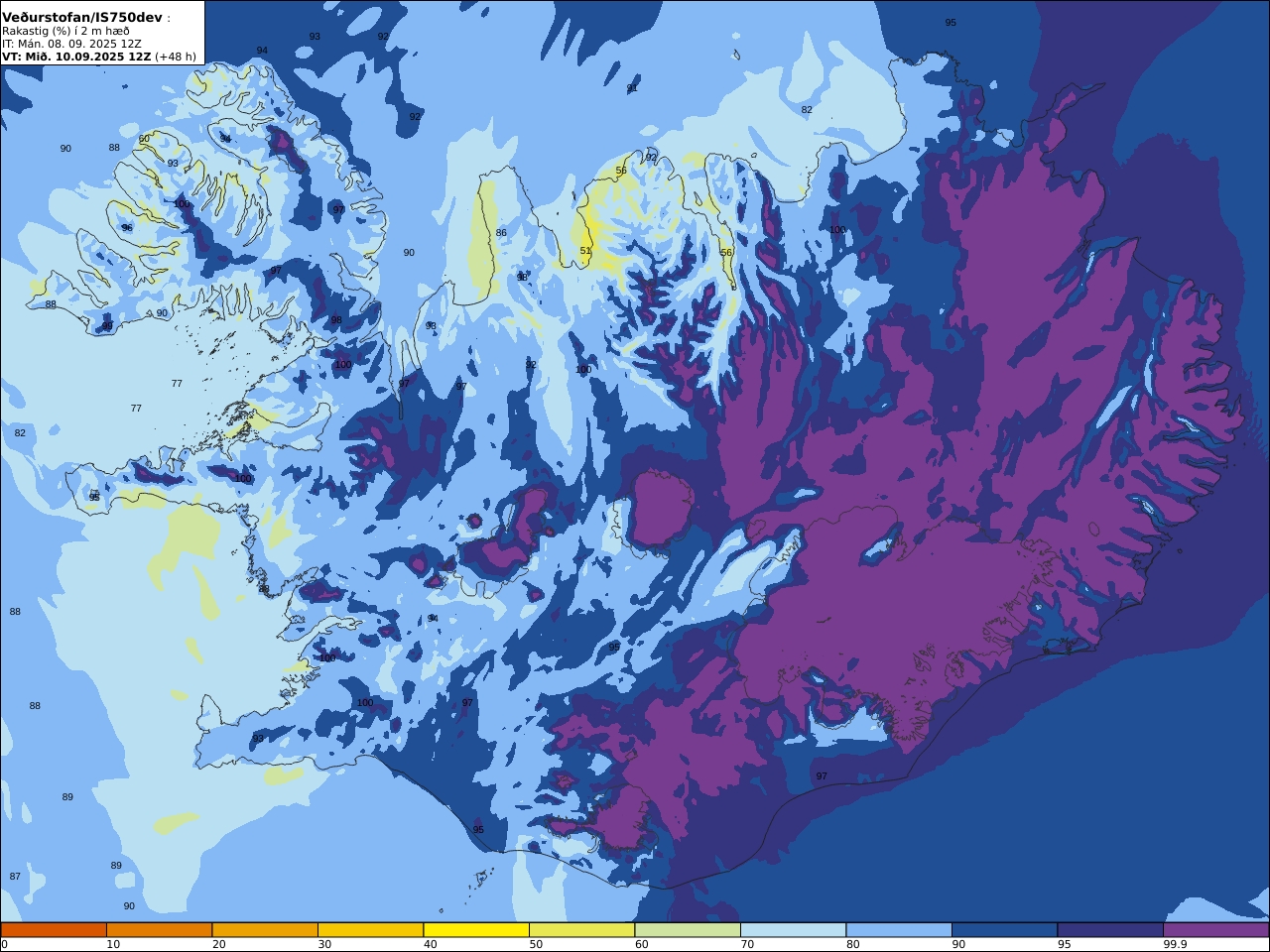Viewport: 1270px width, 952px height.
Task: Pick the pale green 60–70 legend swatch
Action: pyautogui.click(x=688, y=930)
